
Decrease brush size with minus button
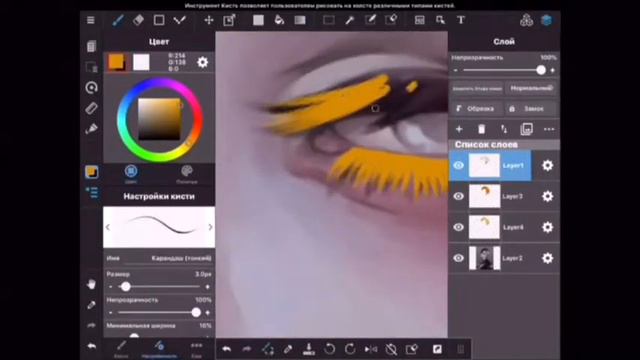[x=111, y=287]
